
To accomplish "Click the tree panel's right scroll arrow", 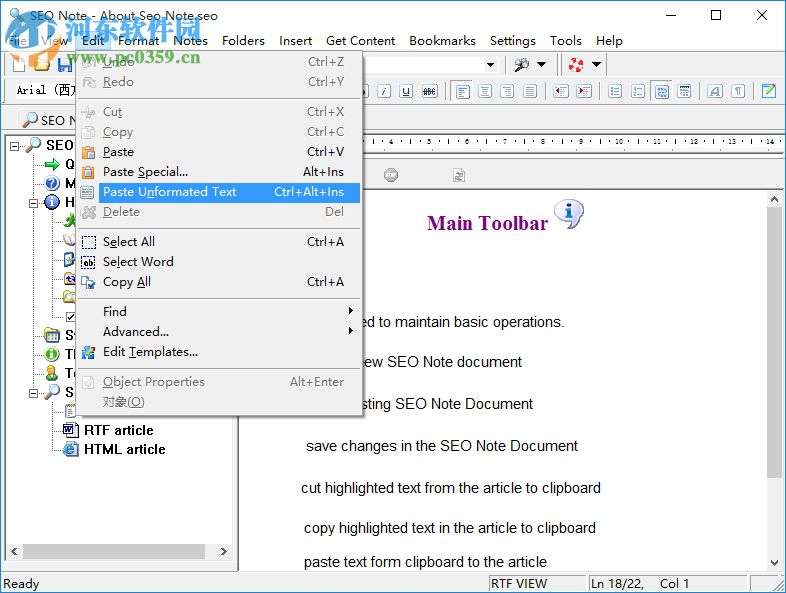I will point(224,551).
